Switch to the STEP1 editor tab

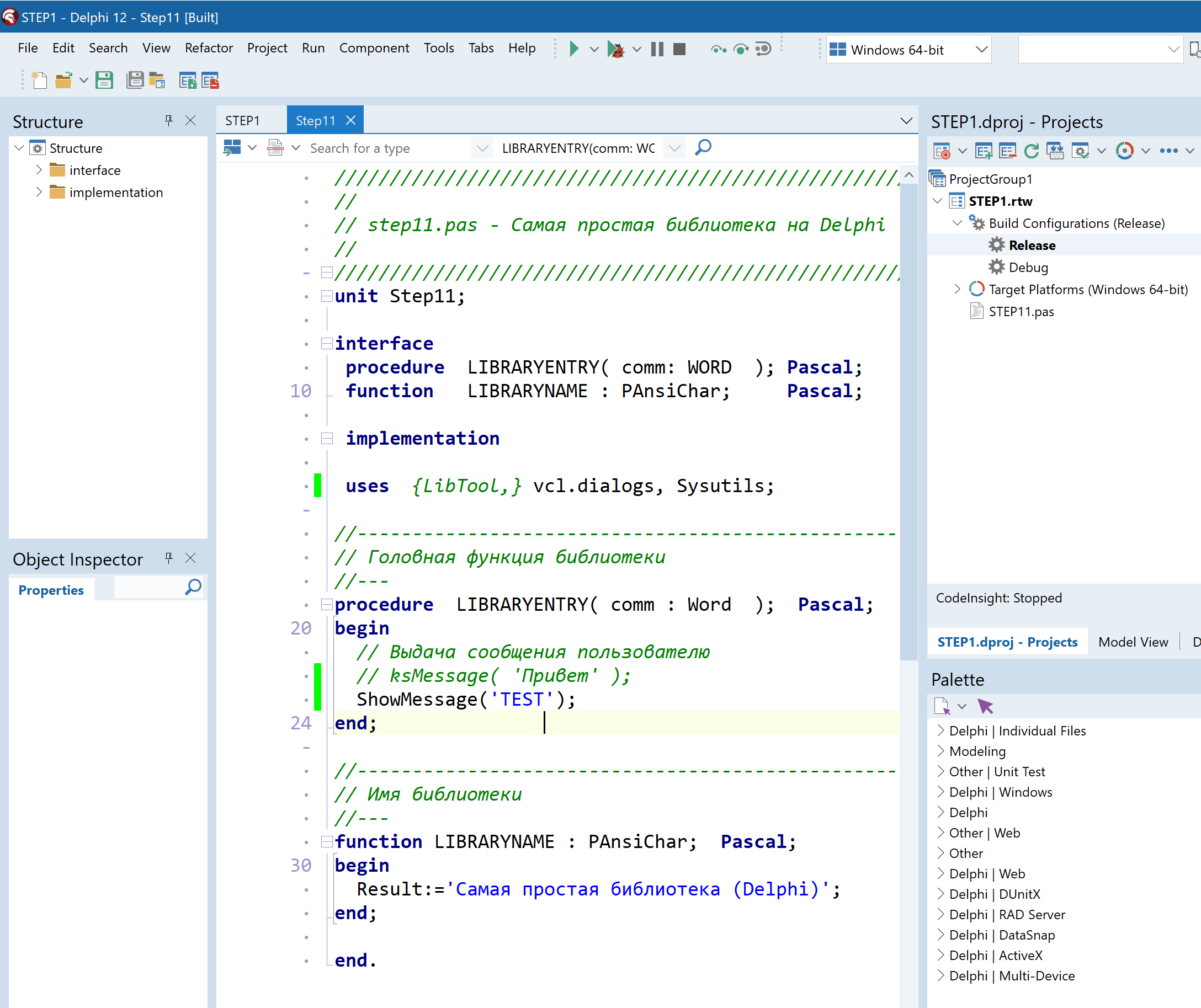(x=242, y=121)
